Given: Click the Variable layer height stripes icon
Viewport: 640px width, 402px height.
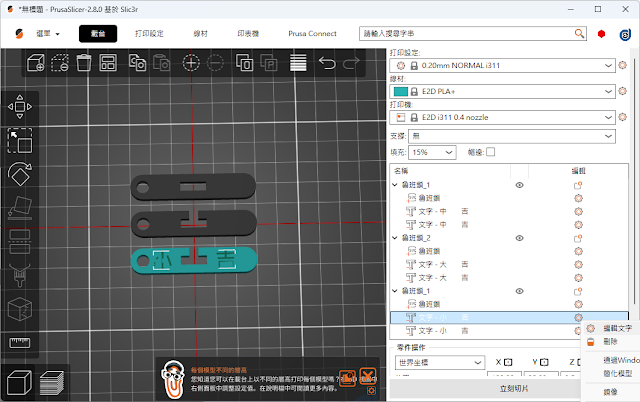Looking at the screenshot, I should (298, 63).
